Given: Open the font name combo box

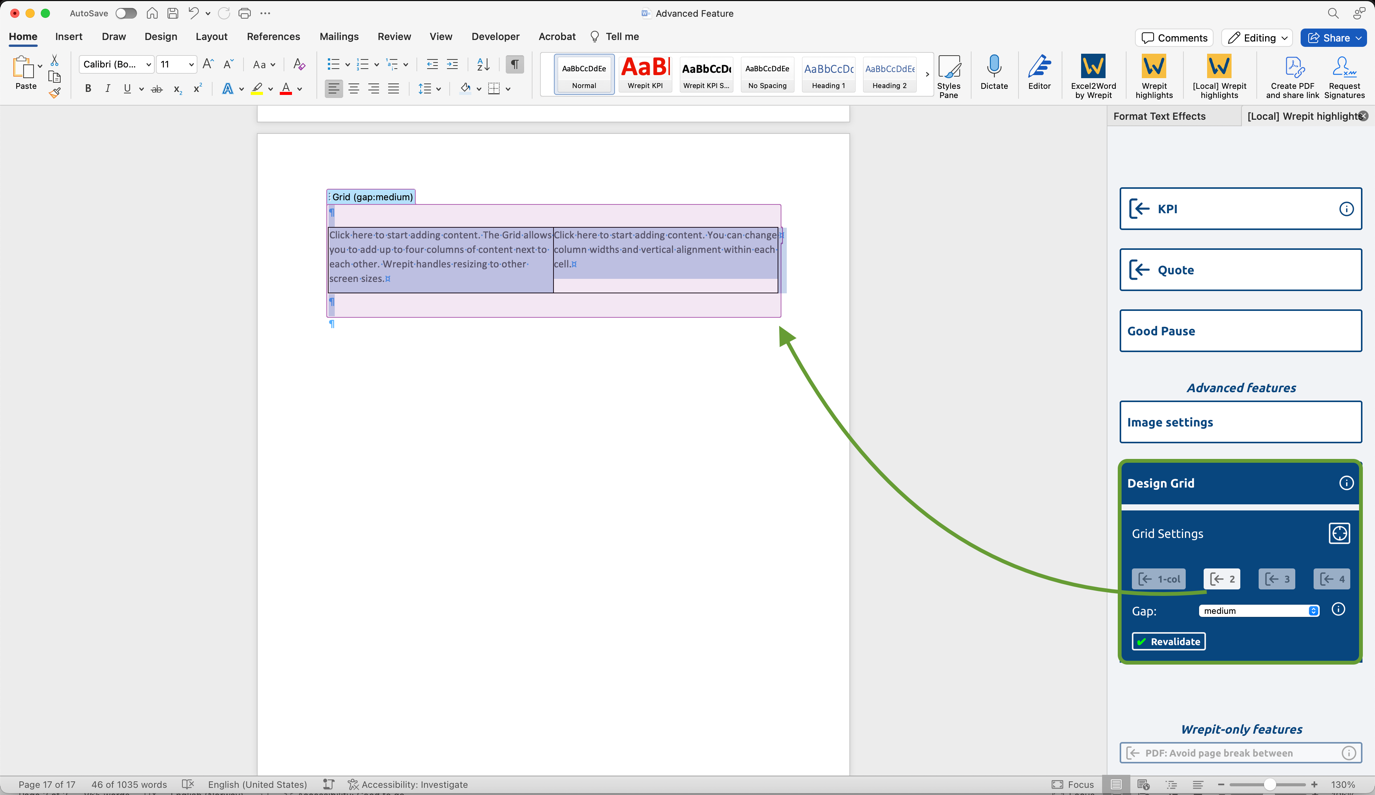Looking at the screenshot, I should [x=117, y=65].
